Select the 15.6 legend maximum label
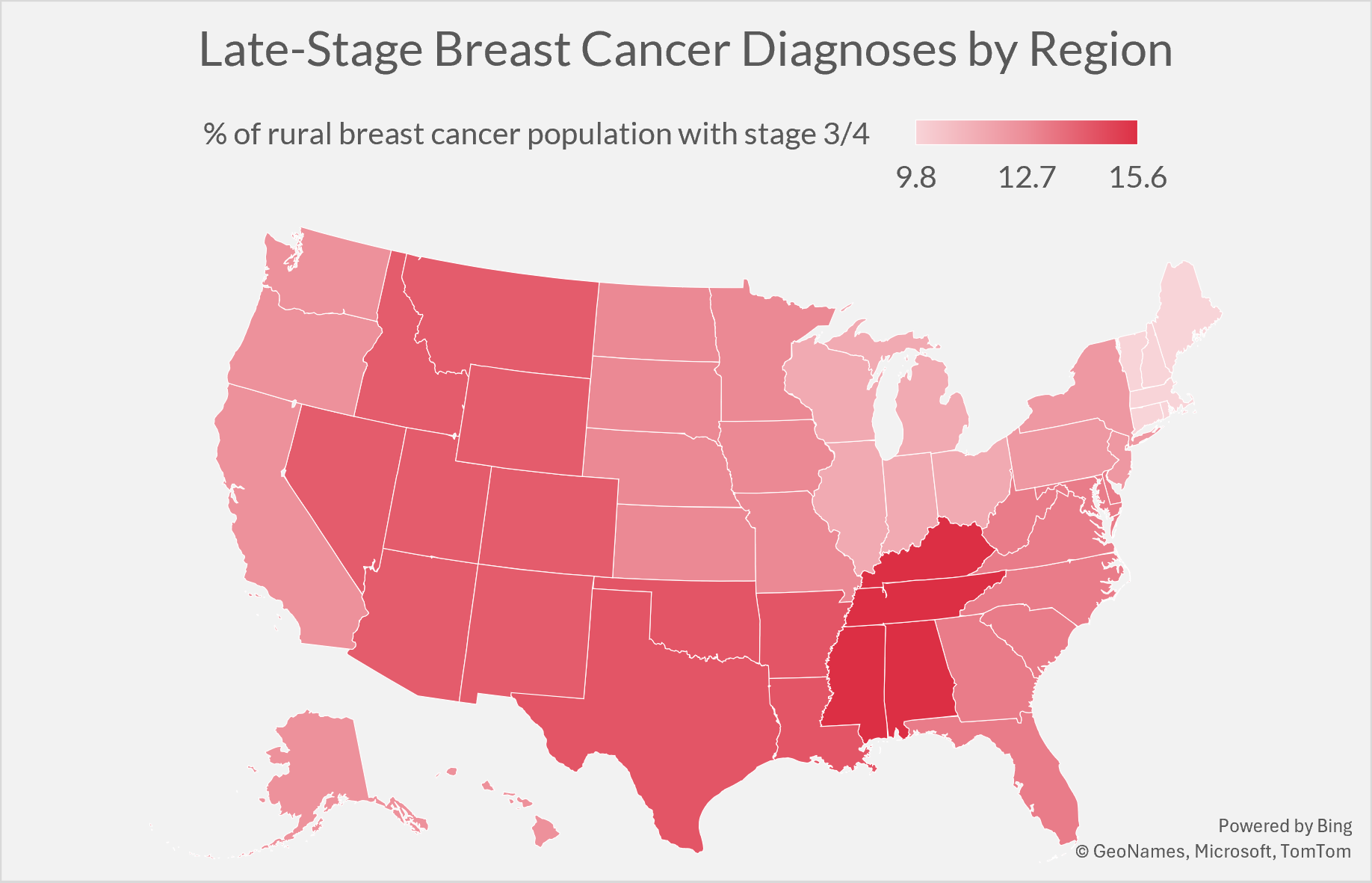The image size is (1372, 883). click(1137, 178)
